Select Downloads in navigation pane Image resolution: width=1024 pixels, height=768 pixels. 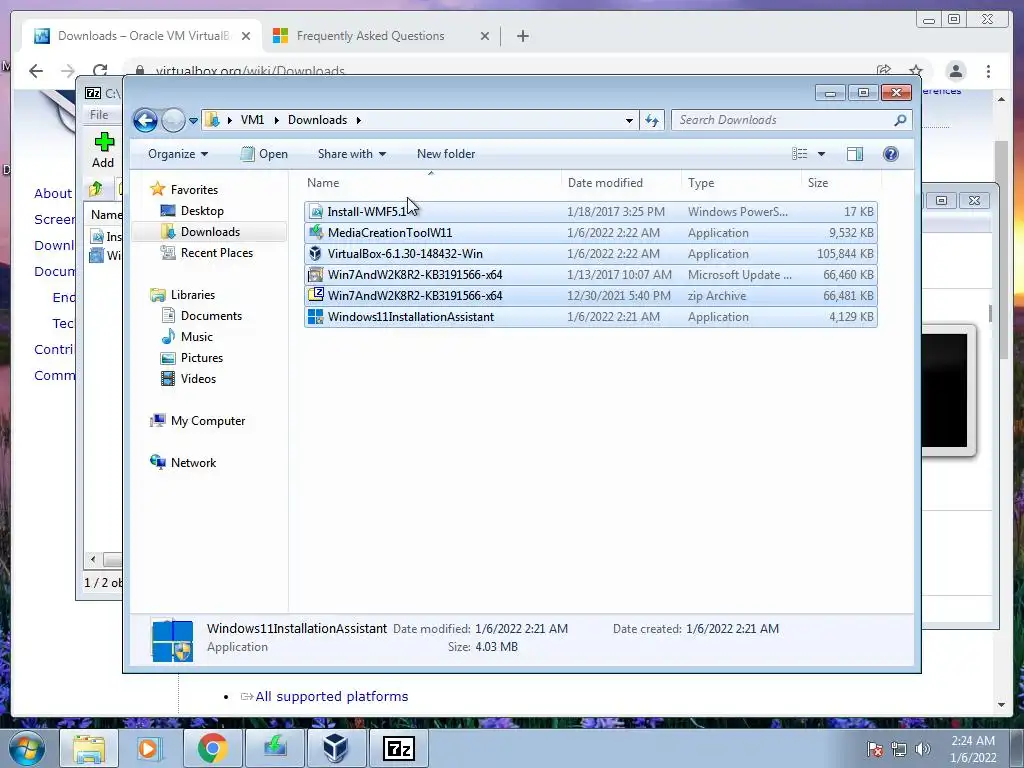pyautogui.click(x=210, y=232)
